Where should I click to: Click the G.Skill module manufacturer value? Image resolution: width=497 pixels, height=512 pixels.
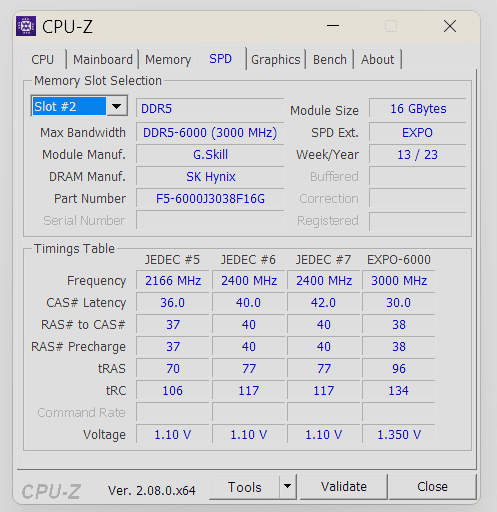(x=210, y=155)
